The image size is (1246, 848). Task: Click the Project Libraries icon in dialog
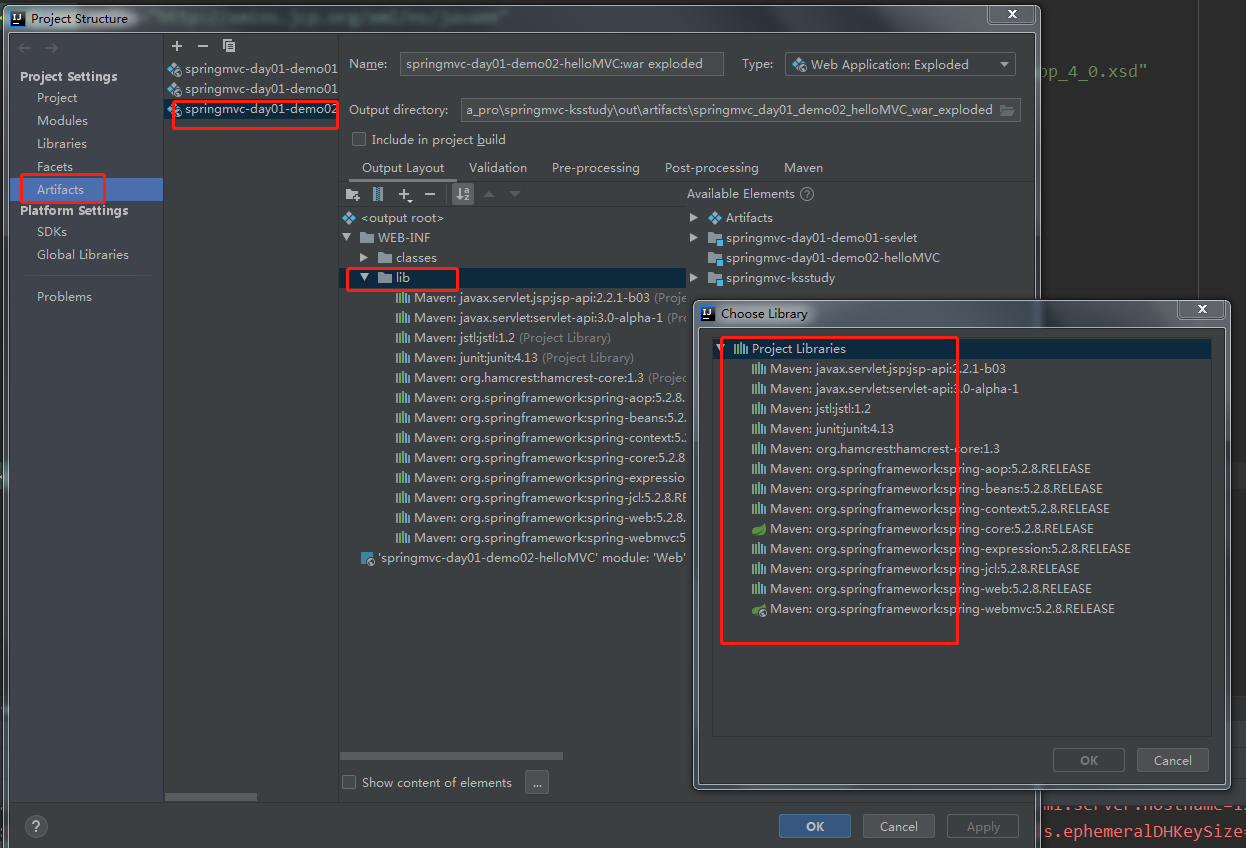[741, 349]
